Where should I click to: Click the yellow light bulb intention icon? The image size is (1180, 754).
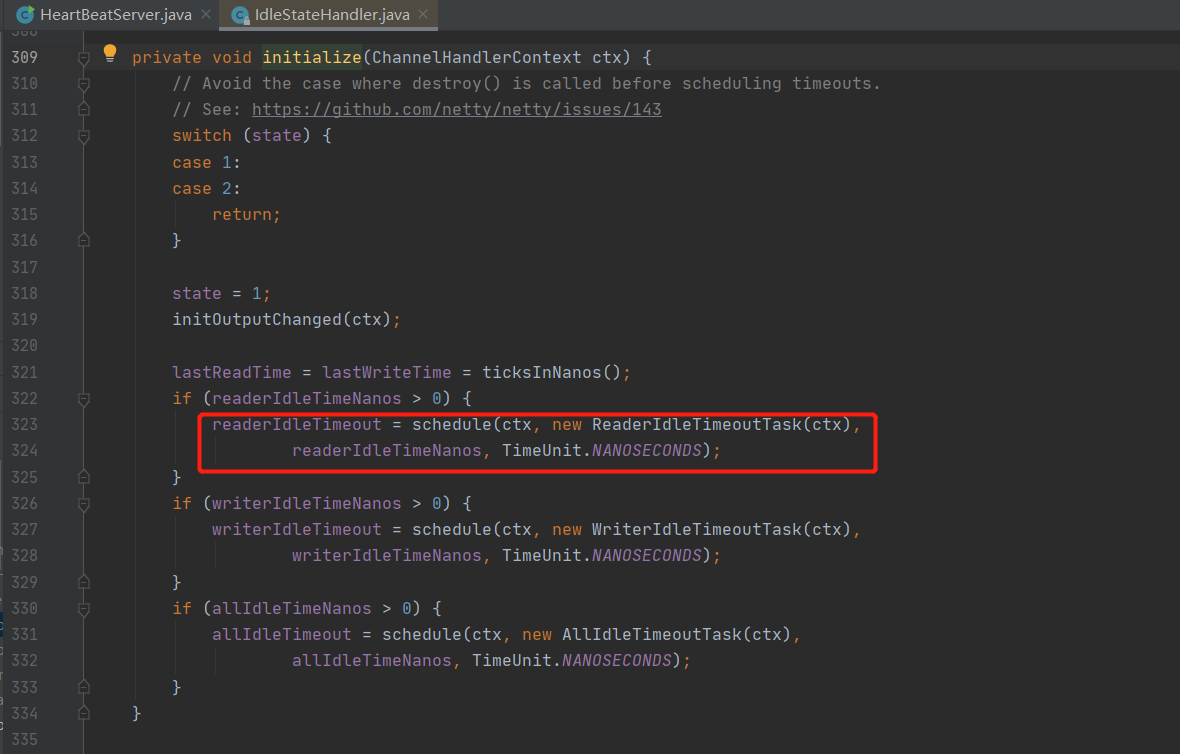coord(110,53)
